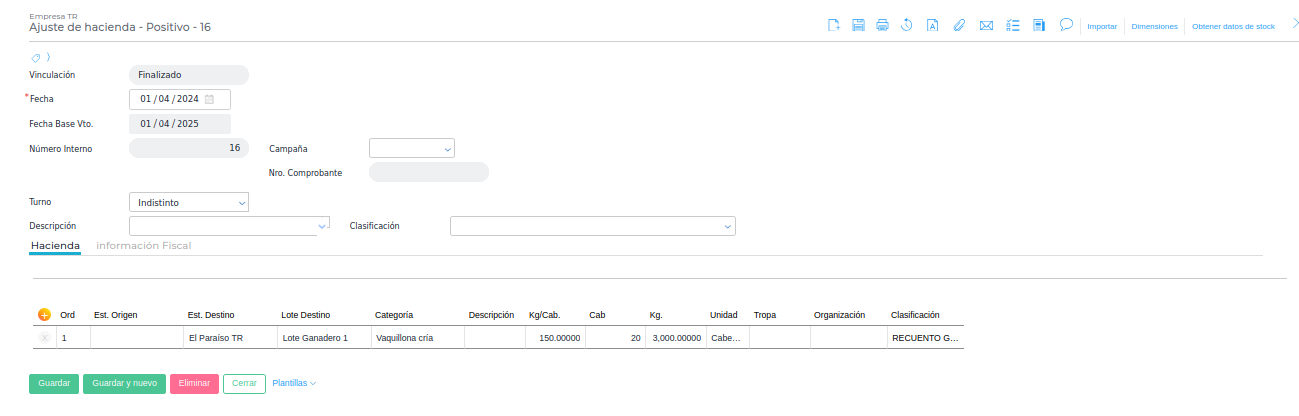Click the envelope email icon

(986, 26)
